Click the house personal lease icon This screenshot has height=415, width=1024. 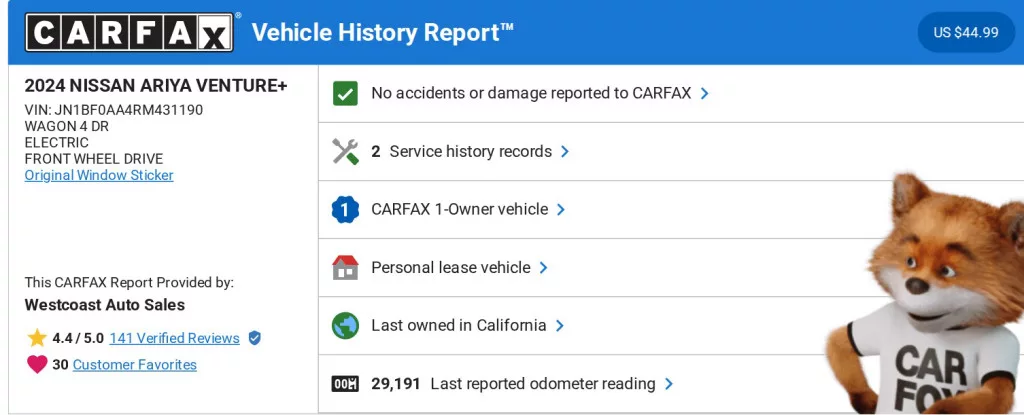tap(345, 268)
